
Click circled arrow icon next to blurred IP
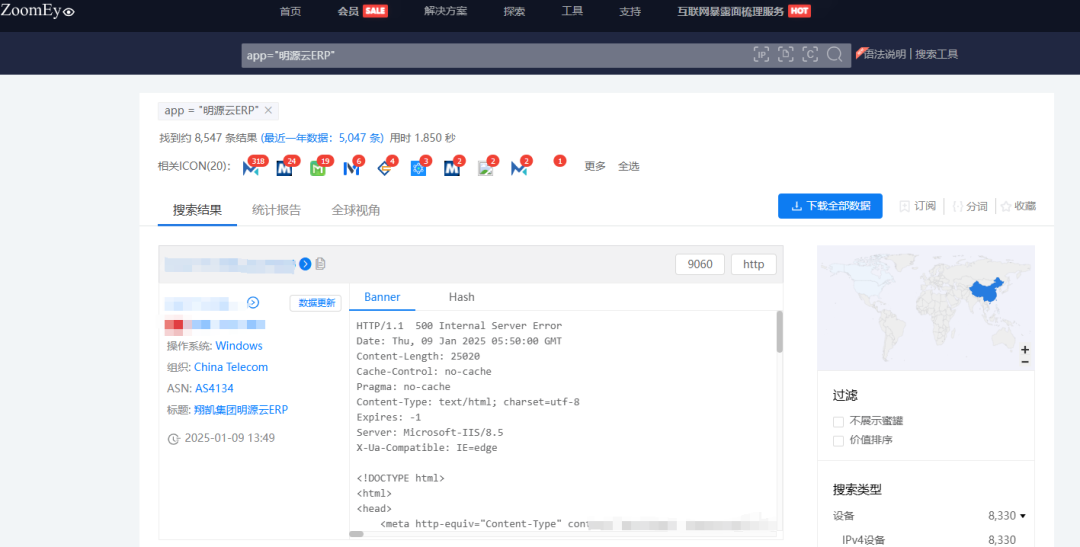click(253, 302)
